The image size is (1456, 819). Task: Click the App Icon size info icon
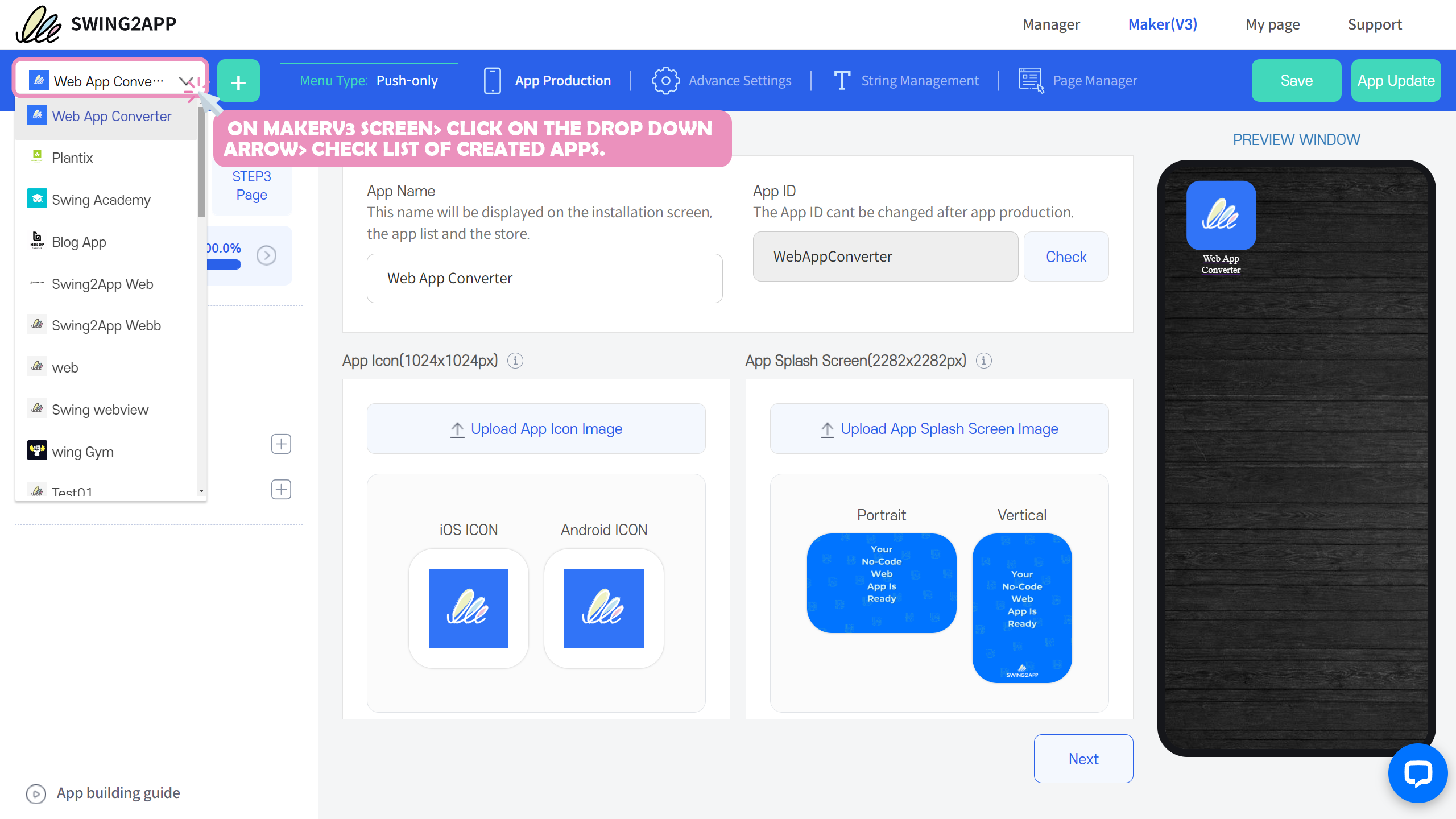point(515,361)
